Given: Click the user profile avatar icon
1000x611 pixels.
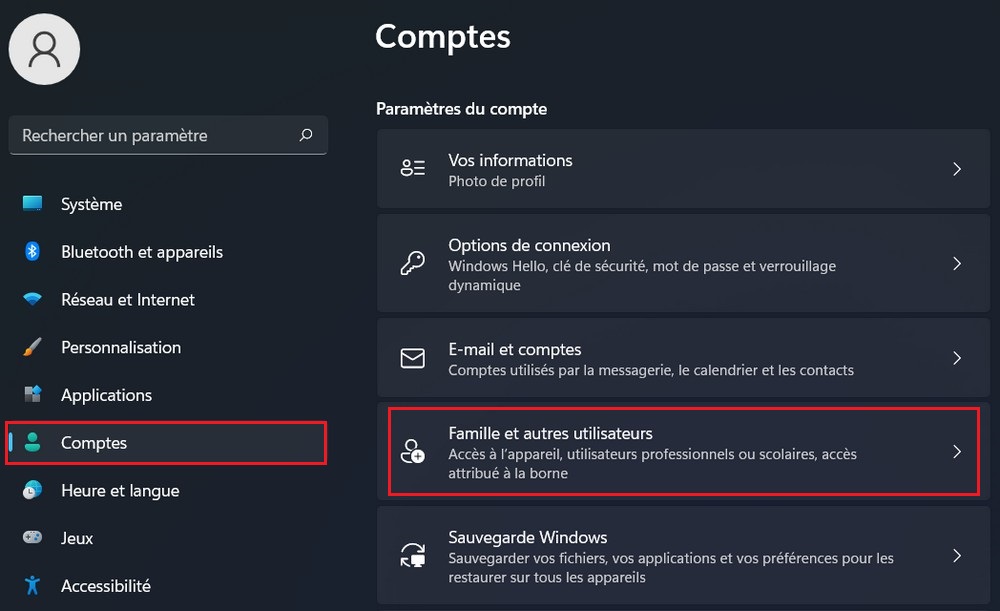Looking at the screenshot, I should point(44,49).
